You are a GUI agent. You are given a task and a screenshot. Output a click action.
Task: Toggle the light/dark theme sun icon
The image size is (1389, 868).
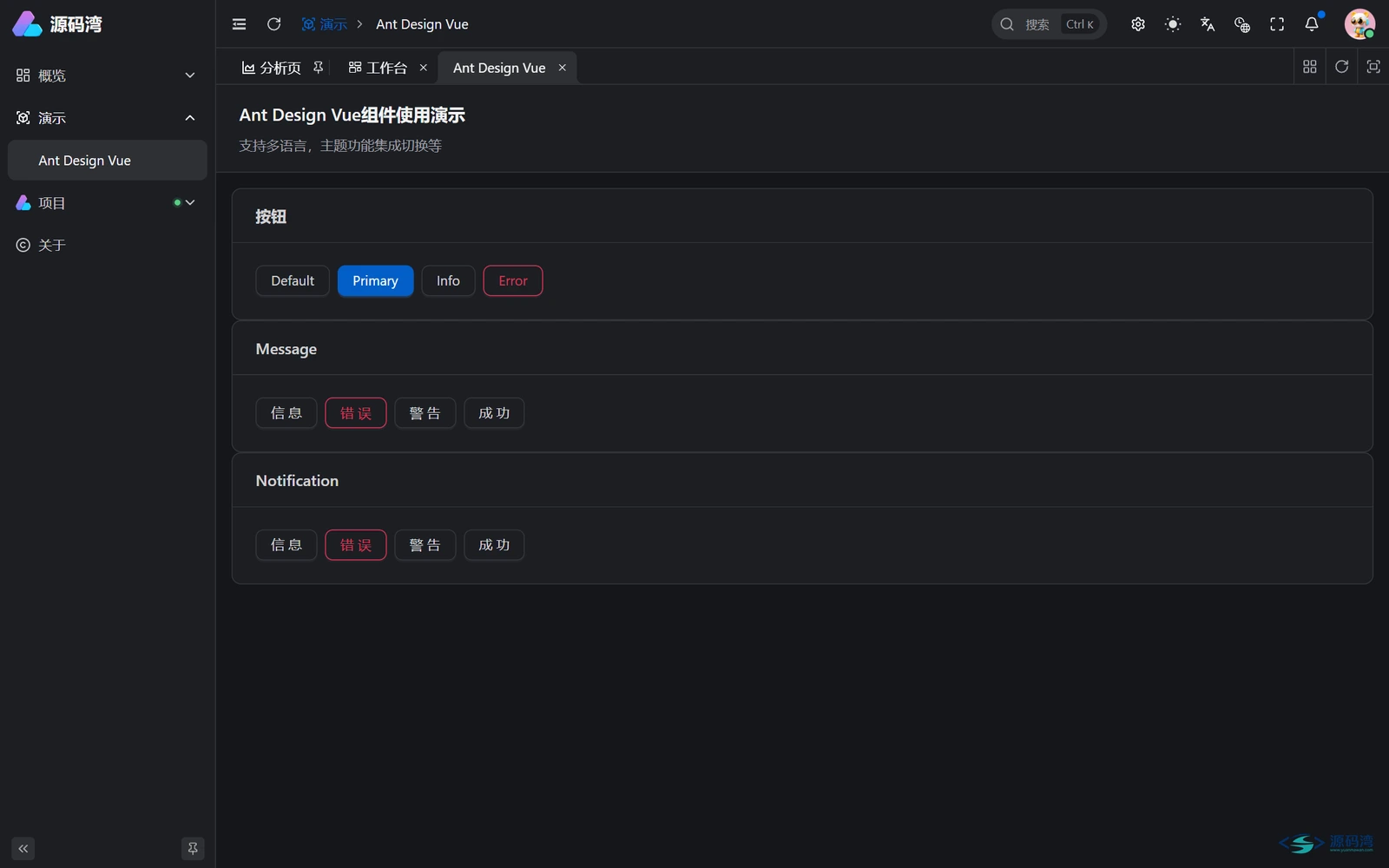[x=1173, y=24]
